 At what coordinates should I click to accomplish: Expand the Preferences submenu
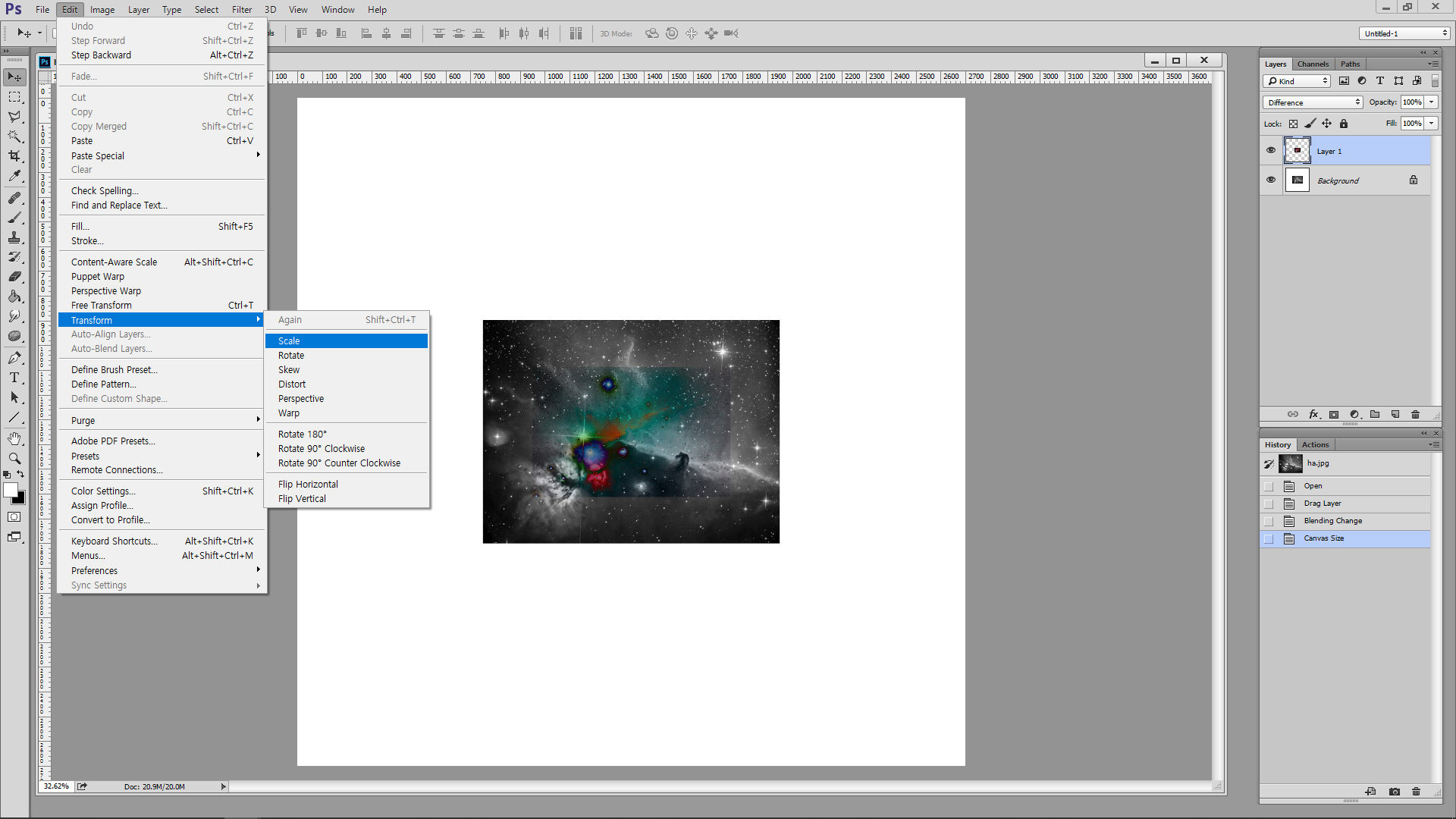pos(162,570)
